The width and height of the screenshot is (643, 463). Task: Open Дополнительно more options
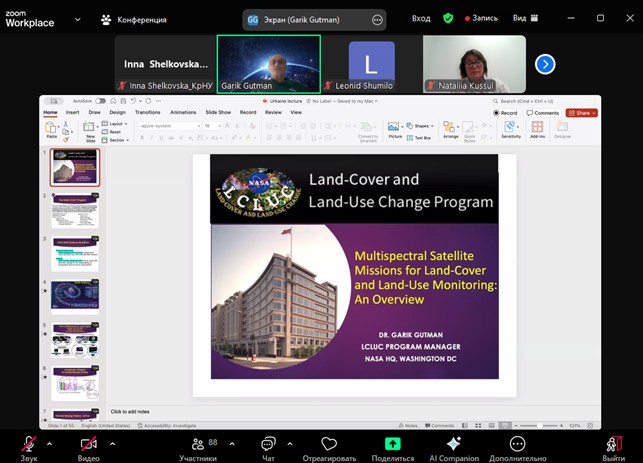pos(518,449)
